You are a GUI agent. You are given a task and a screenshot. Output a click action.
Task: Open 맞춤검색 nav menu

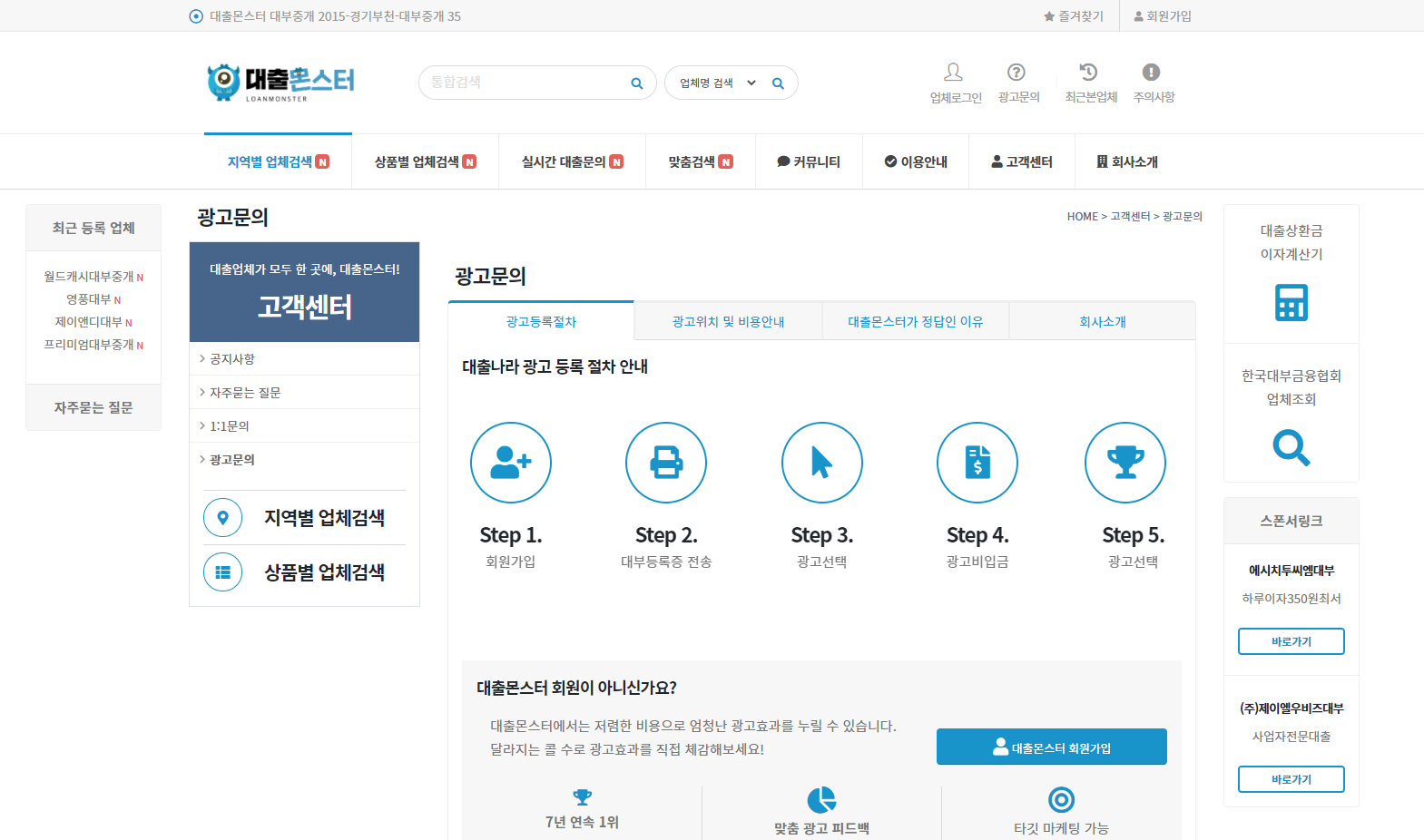[x=701, y=161]
